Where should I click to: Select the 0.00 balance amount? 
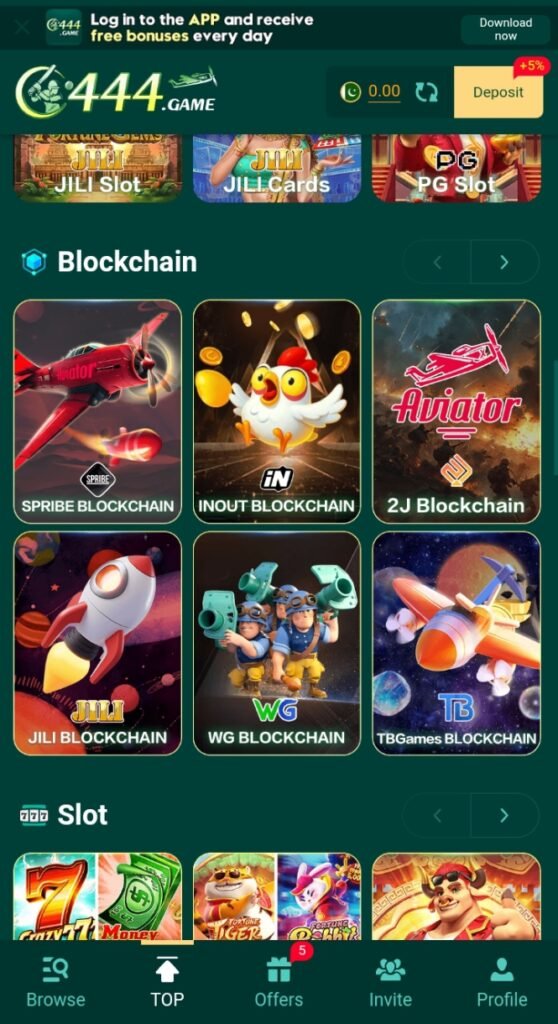[384, 91]
